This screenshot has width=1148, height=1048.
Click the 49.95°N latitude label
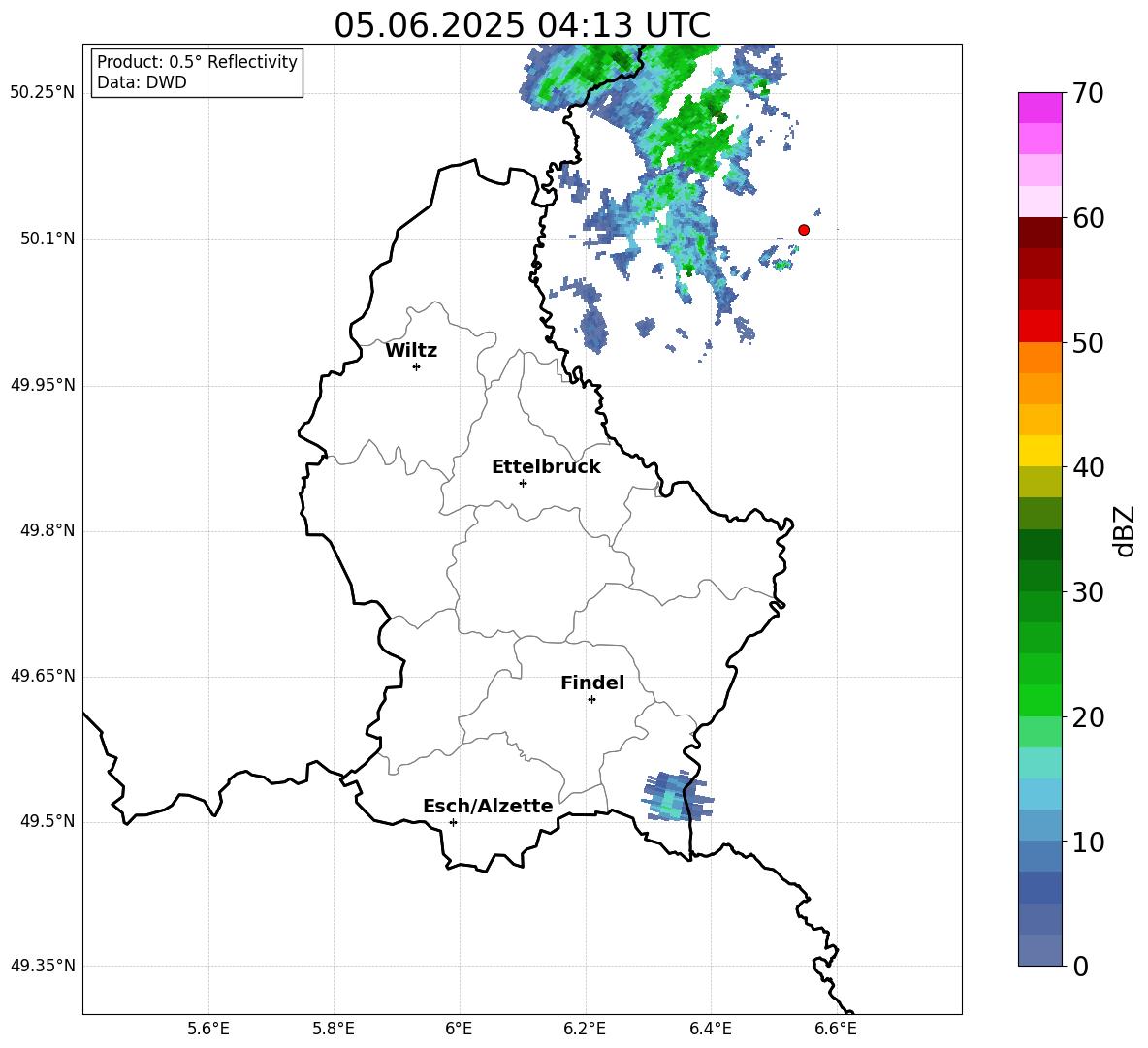click(x=42, y=385)
